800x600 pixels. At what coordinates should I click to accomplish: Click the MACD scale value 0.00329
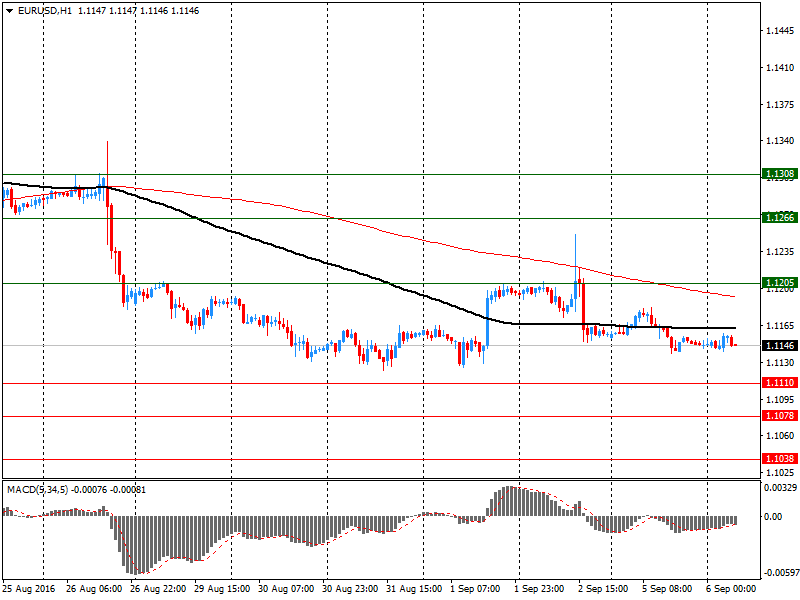click(x=780, y=488)
